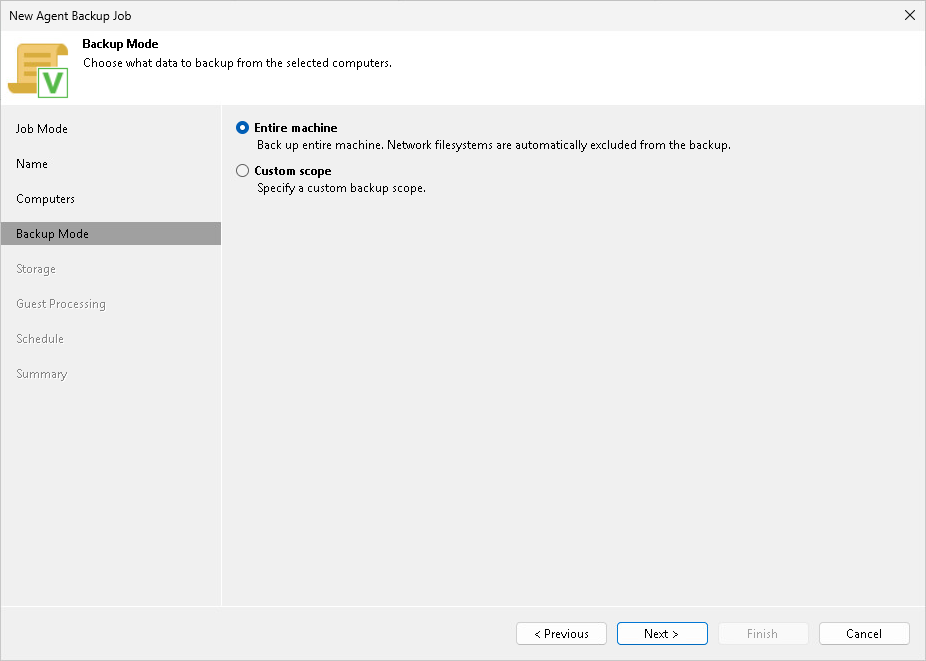This screenshot has width=926, height=661.
Task: Click the 'Specify a custom backup scope' text
Action: click(341, 188)
